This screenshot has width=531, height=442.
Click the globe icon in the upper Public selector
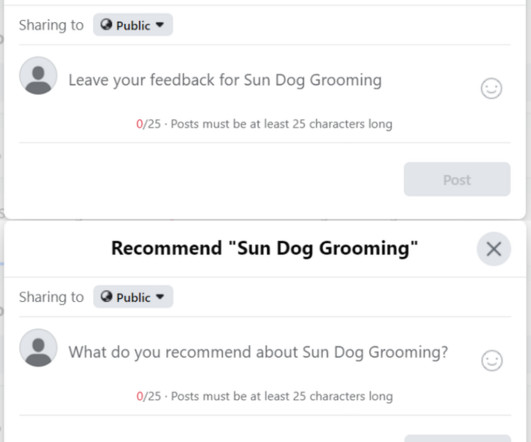(x=106, y=24)
